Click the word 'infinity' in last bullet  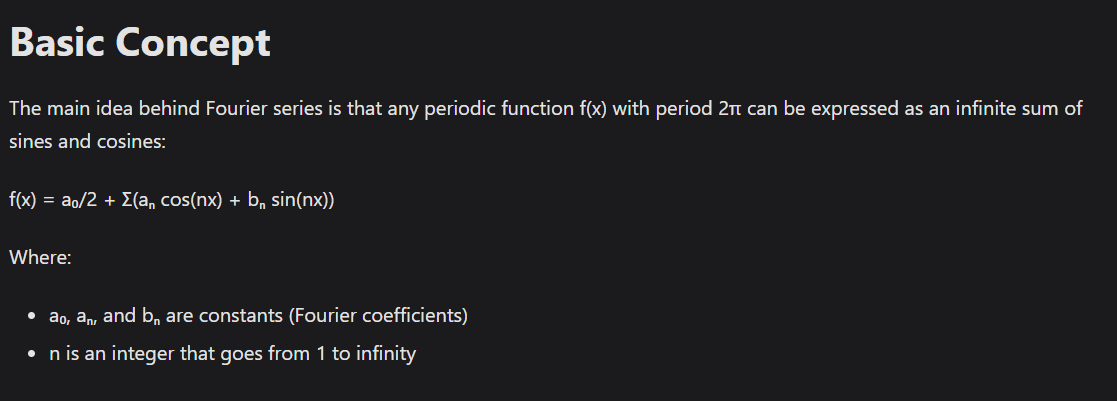(x=382, y=353)
